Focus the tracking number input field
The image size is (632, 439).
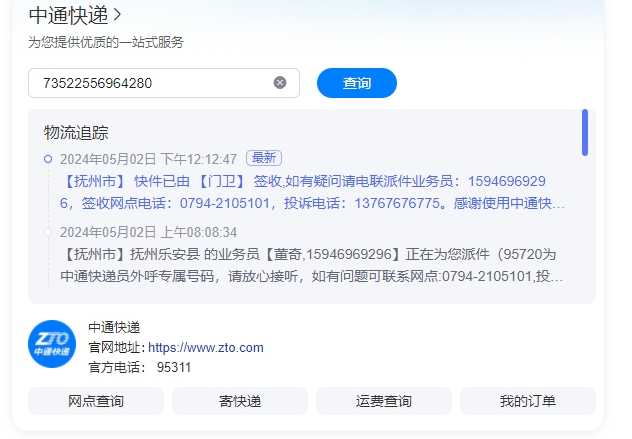[164, 83]
